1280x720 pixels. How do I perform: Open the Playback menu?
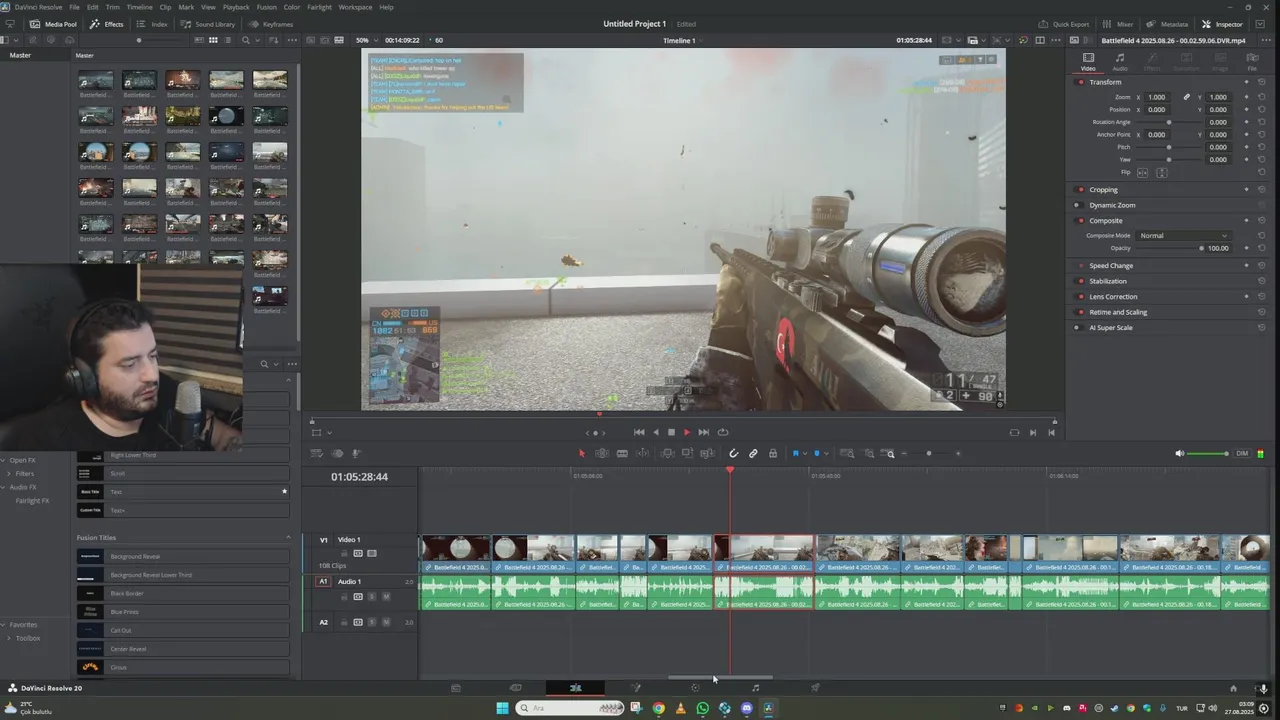(x=236, y=7)
